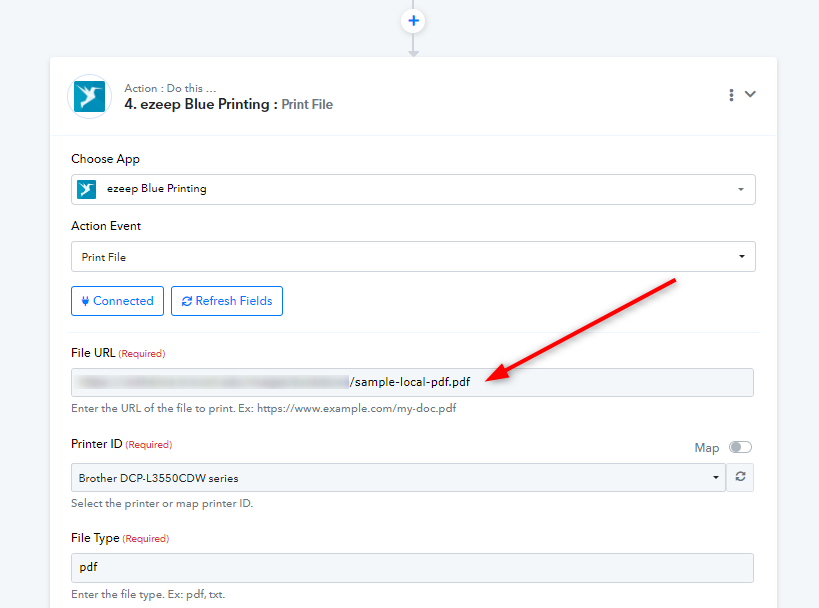Click the Connected button
Image resolution: width=819 pixels, height=608 pixels.
(118, 301)
